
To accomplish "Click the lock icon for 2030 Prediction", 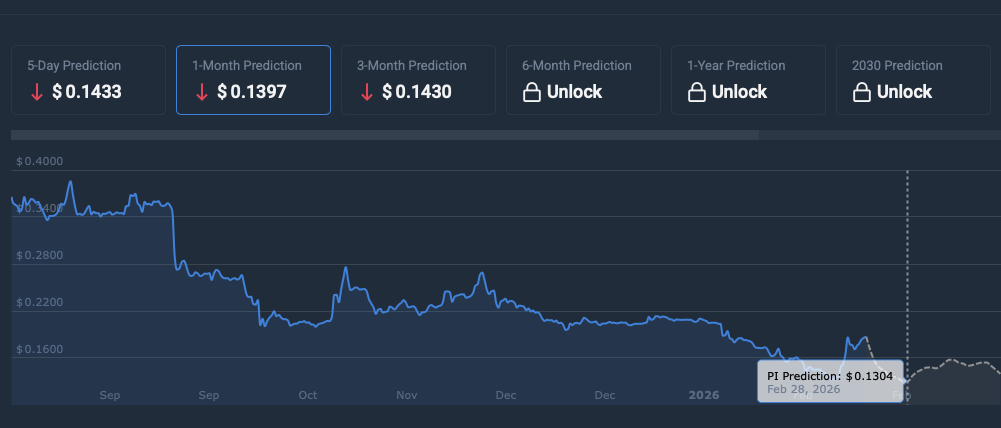I will tap(861, 93).
